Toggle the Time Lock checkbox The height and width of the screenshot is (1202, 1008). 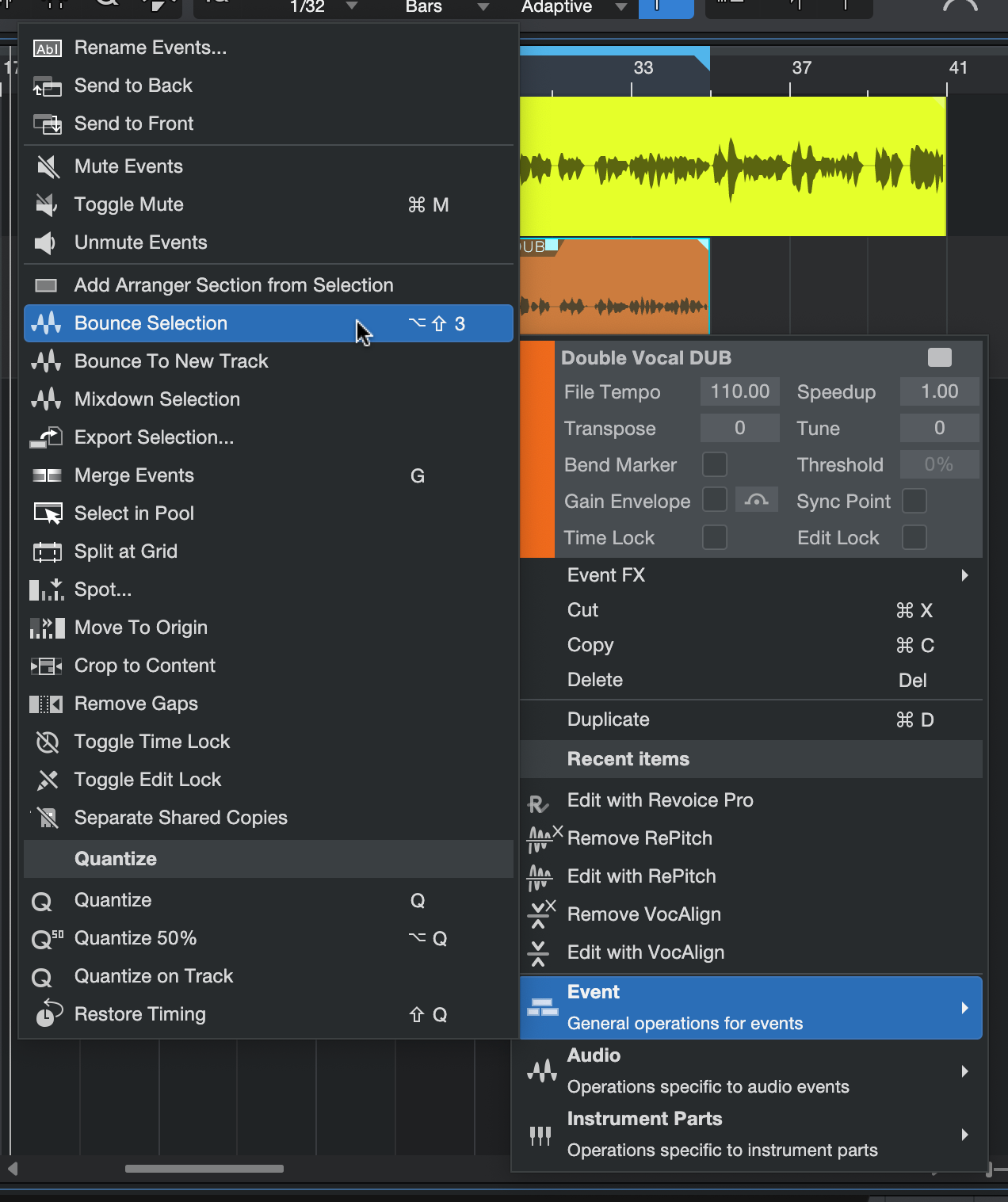coord(714,537)
